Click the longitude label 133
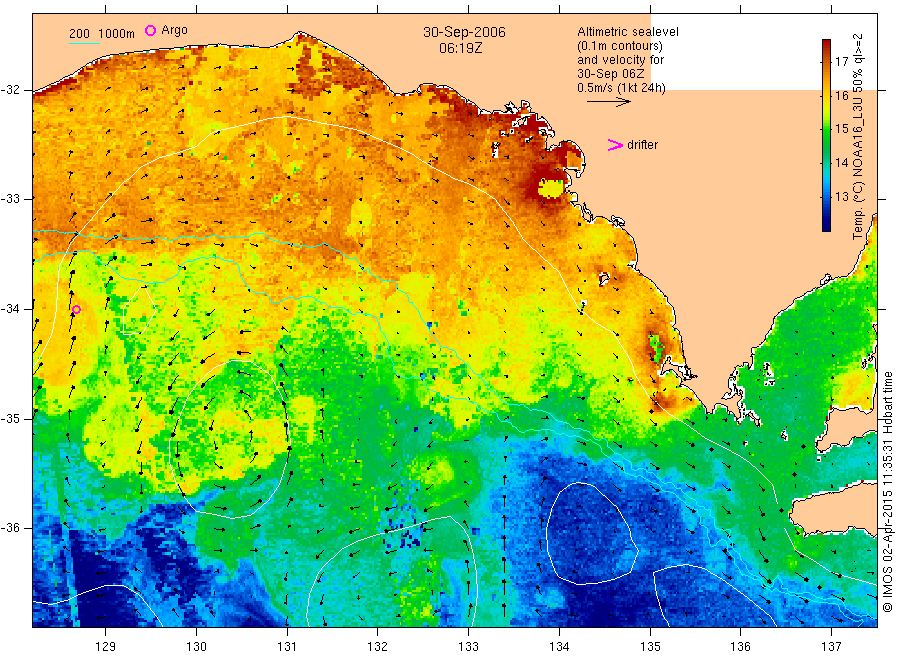Image resolution: width=900 pixels, height=660 pixels. tap(468, 647)
